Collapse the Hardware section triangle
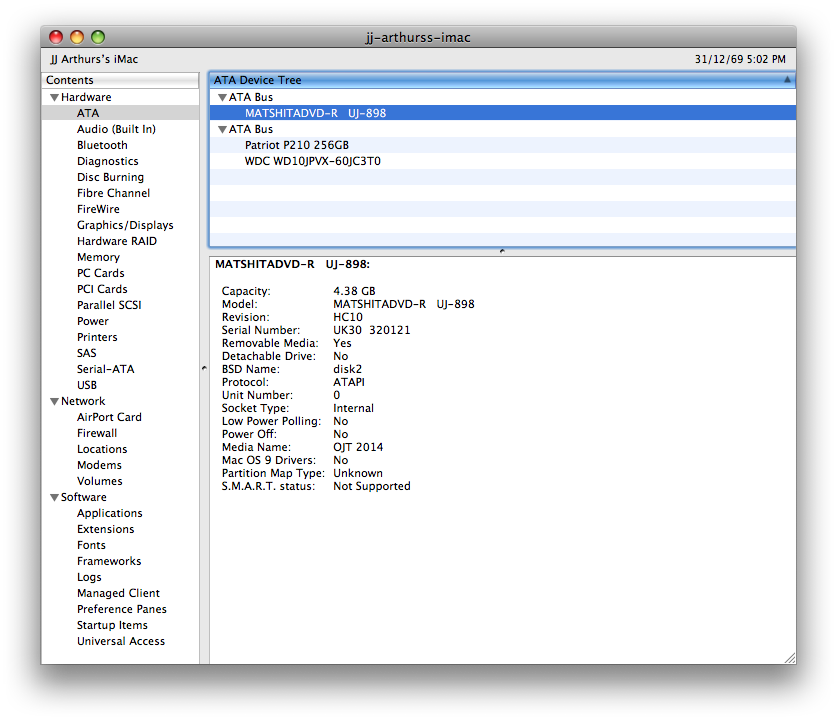 pyautogui.click(x=54, y=98)
